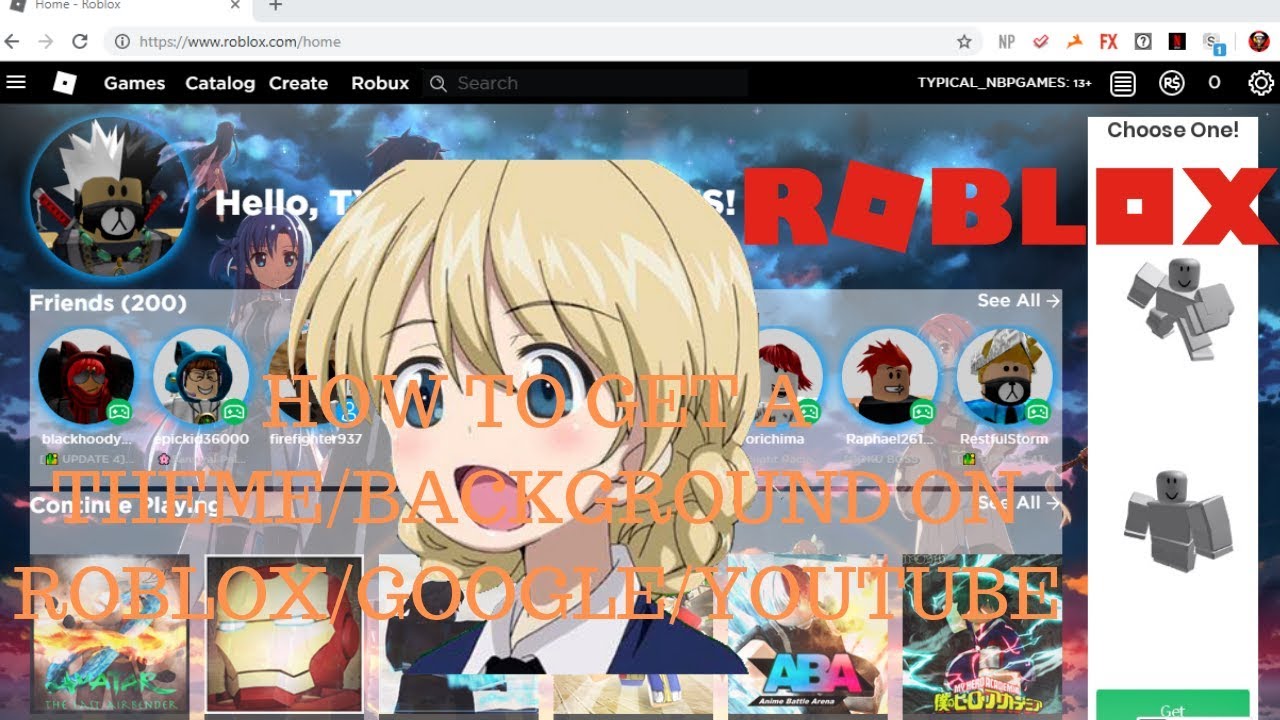Click the NP extension icon
The height and width of the screenshot is (720, 1280).
point(1006,41)
